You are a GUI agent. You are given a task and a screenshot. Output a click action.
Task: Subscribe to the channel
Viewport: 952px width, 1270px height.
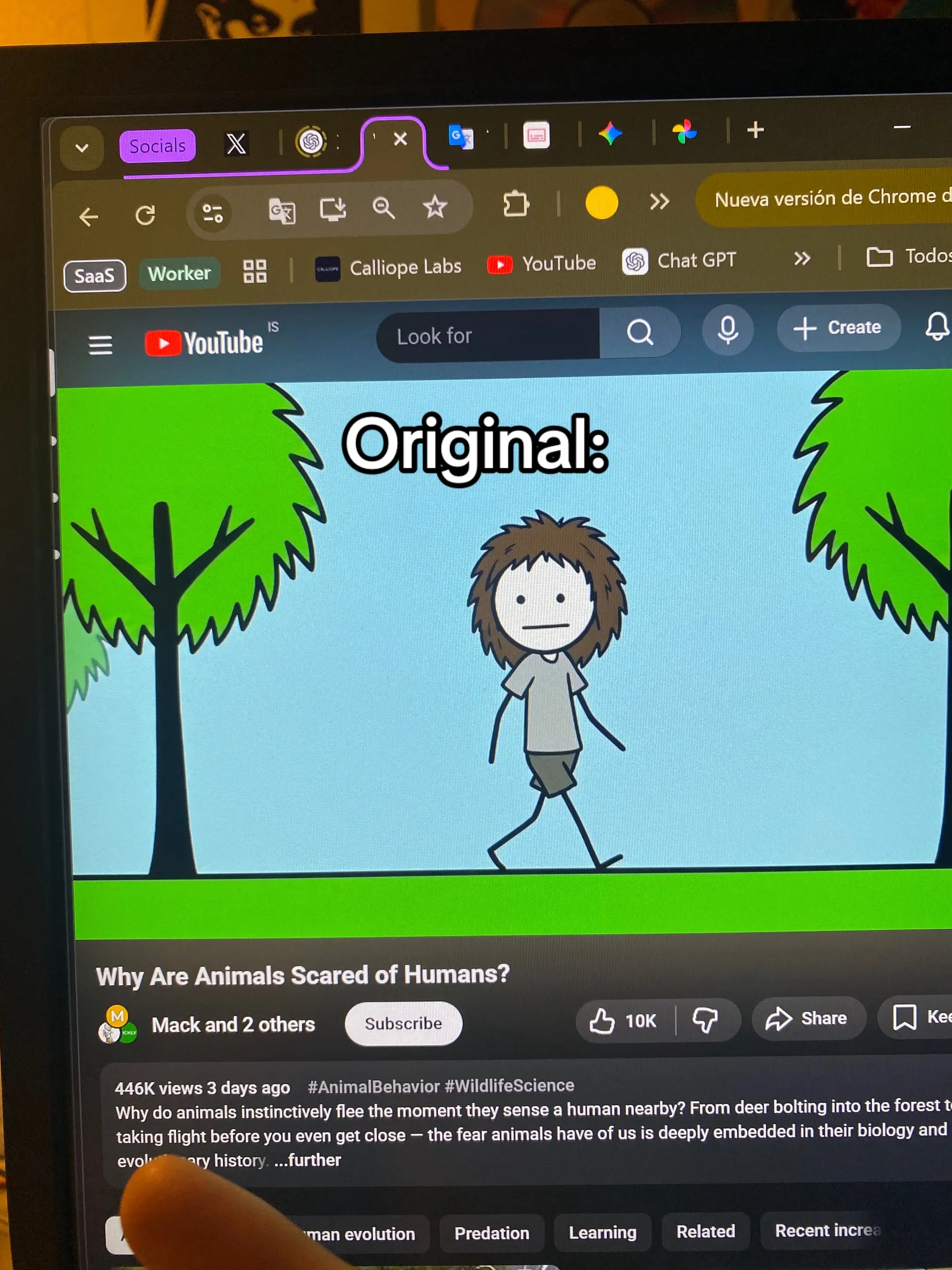[x=403, y=1023]
